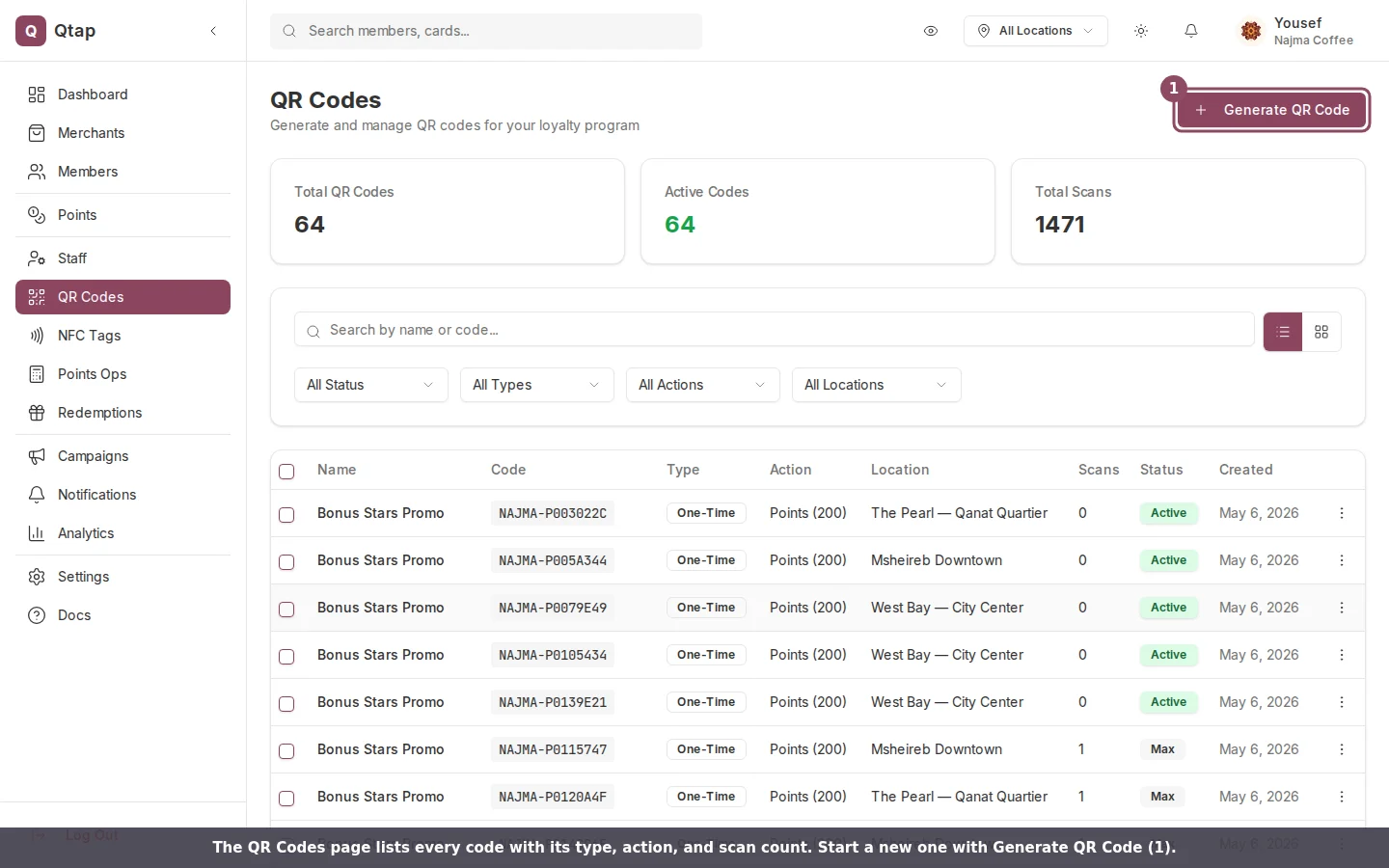The image size is (1389, 868).
Task: Collapse the sidebar with the chevron arrow
Action: coord(213,31)
